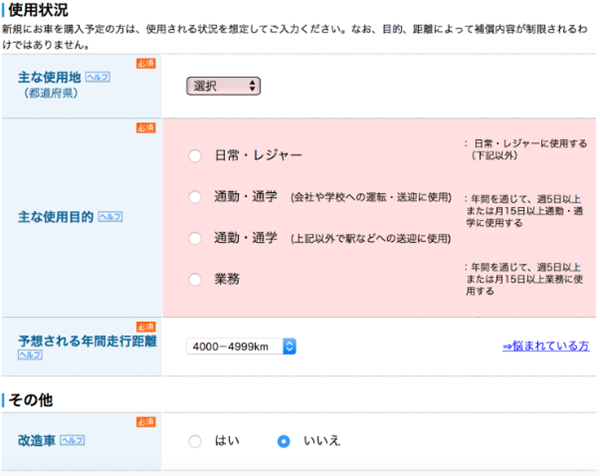Click the その他 section heading

(31, 400)
